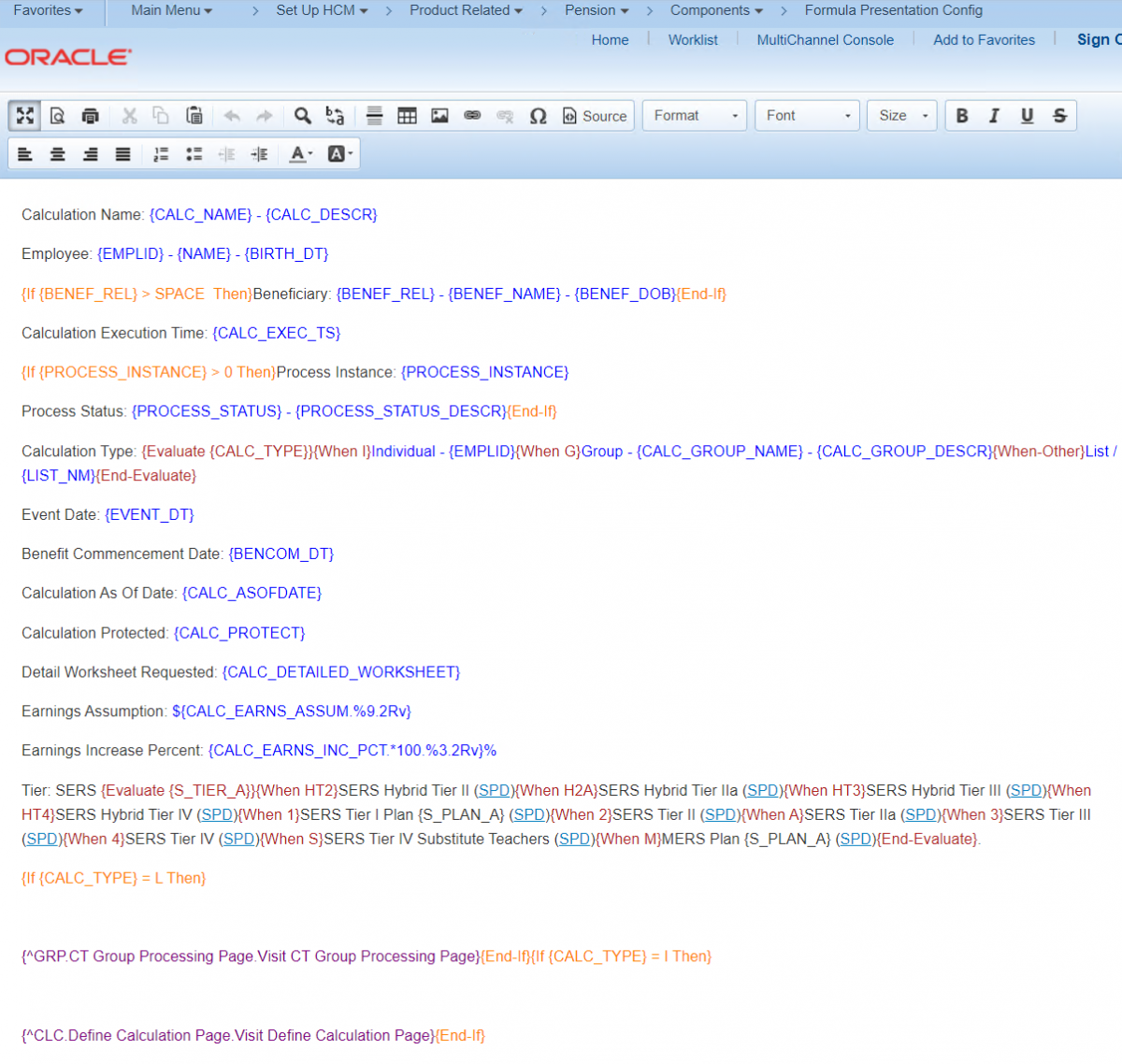Toggle Italic formatting

point(994,116)
